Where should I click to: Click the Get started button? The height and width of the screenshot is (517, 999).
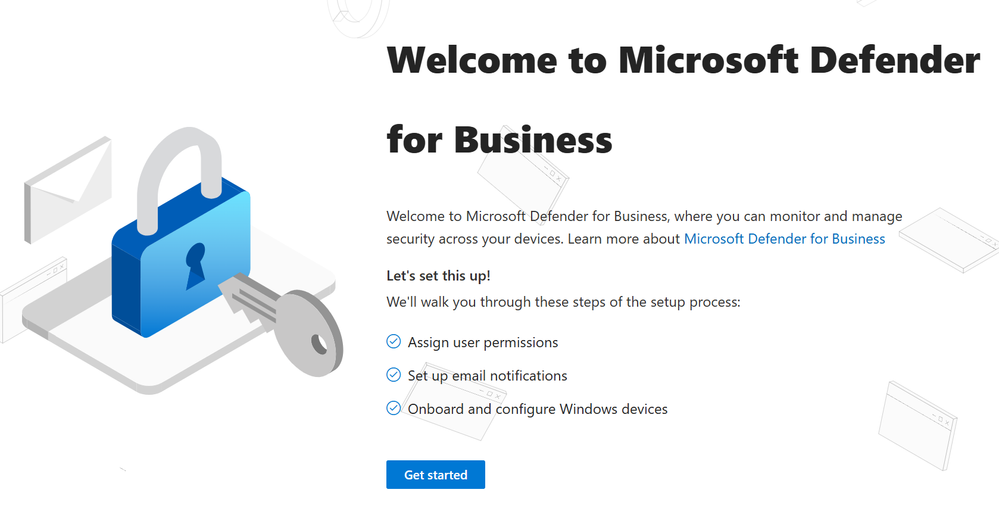435,475
